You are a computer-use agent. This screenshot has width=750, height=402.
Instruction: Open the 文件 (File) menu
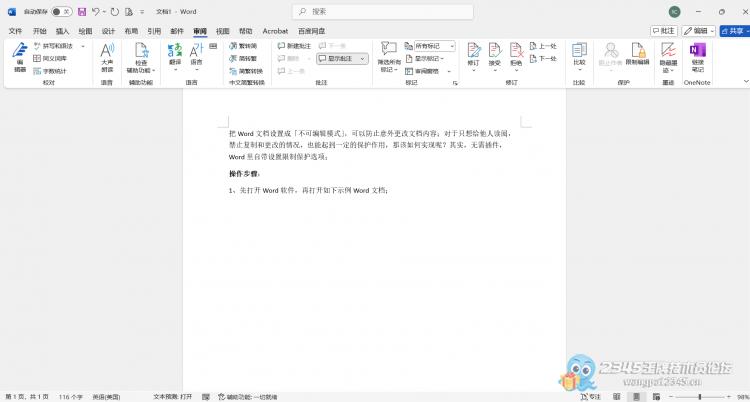tap(15, 31)
